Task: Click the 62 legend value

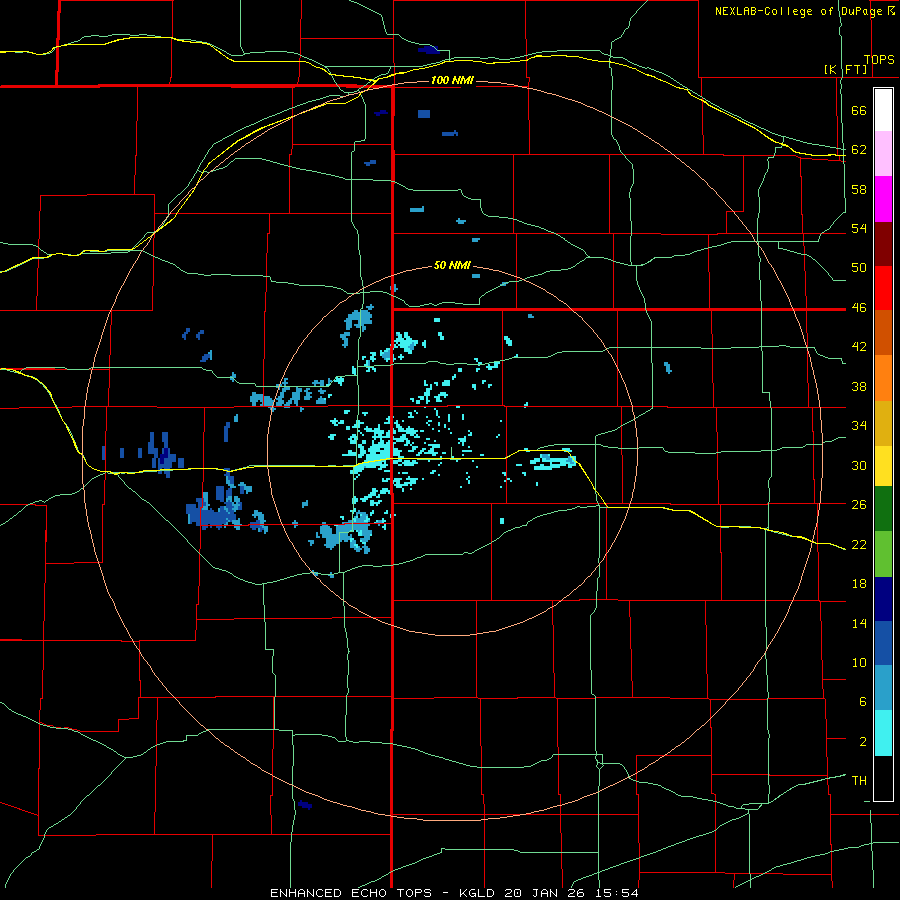Action: [x=859, y=150]
